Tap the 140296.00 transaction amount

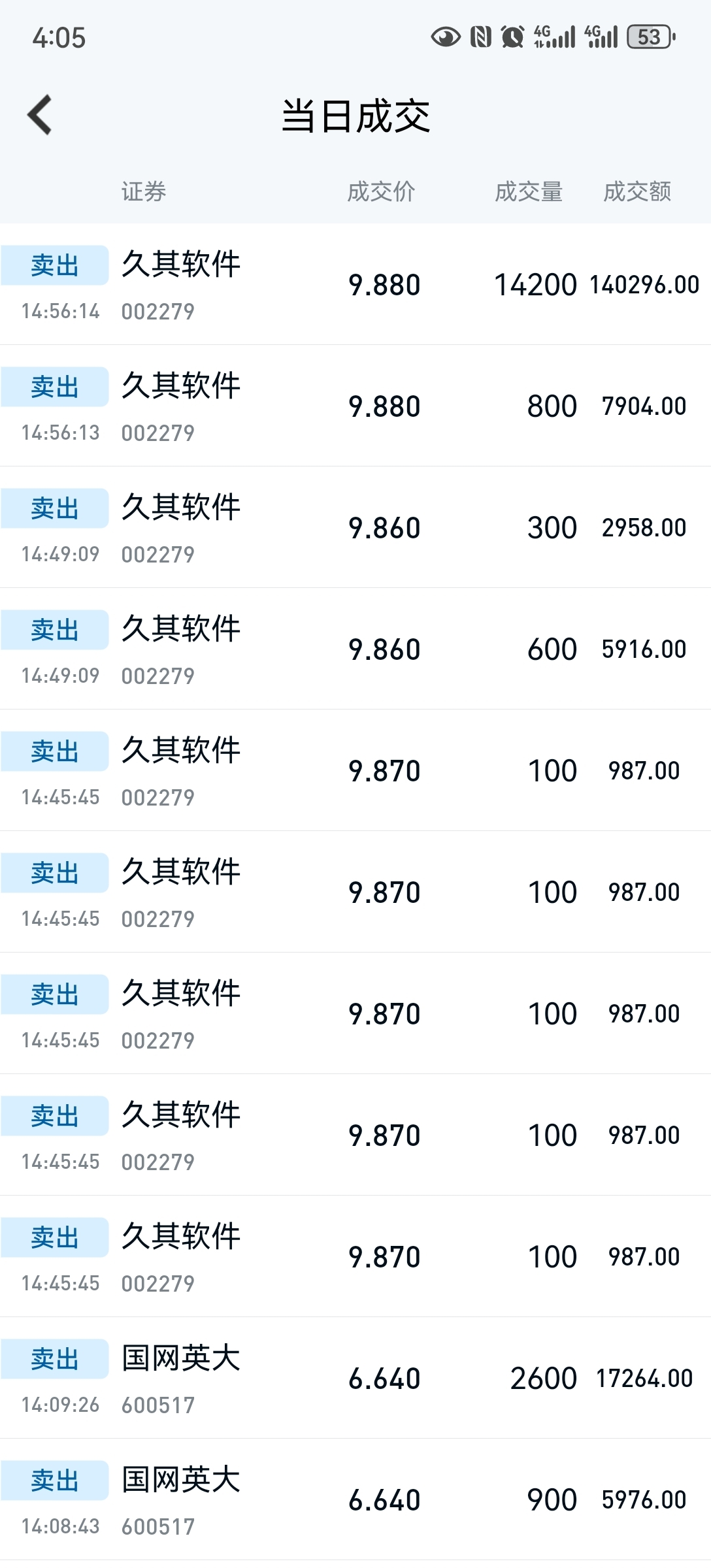pos(644,285)
